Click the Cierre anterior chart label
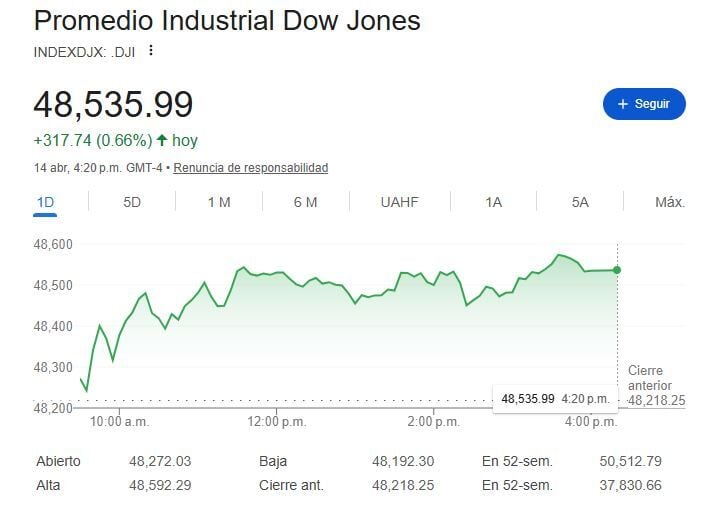Screen dimensions: 701x514 click(649, 378)
